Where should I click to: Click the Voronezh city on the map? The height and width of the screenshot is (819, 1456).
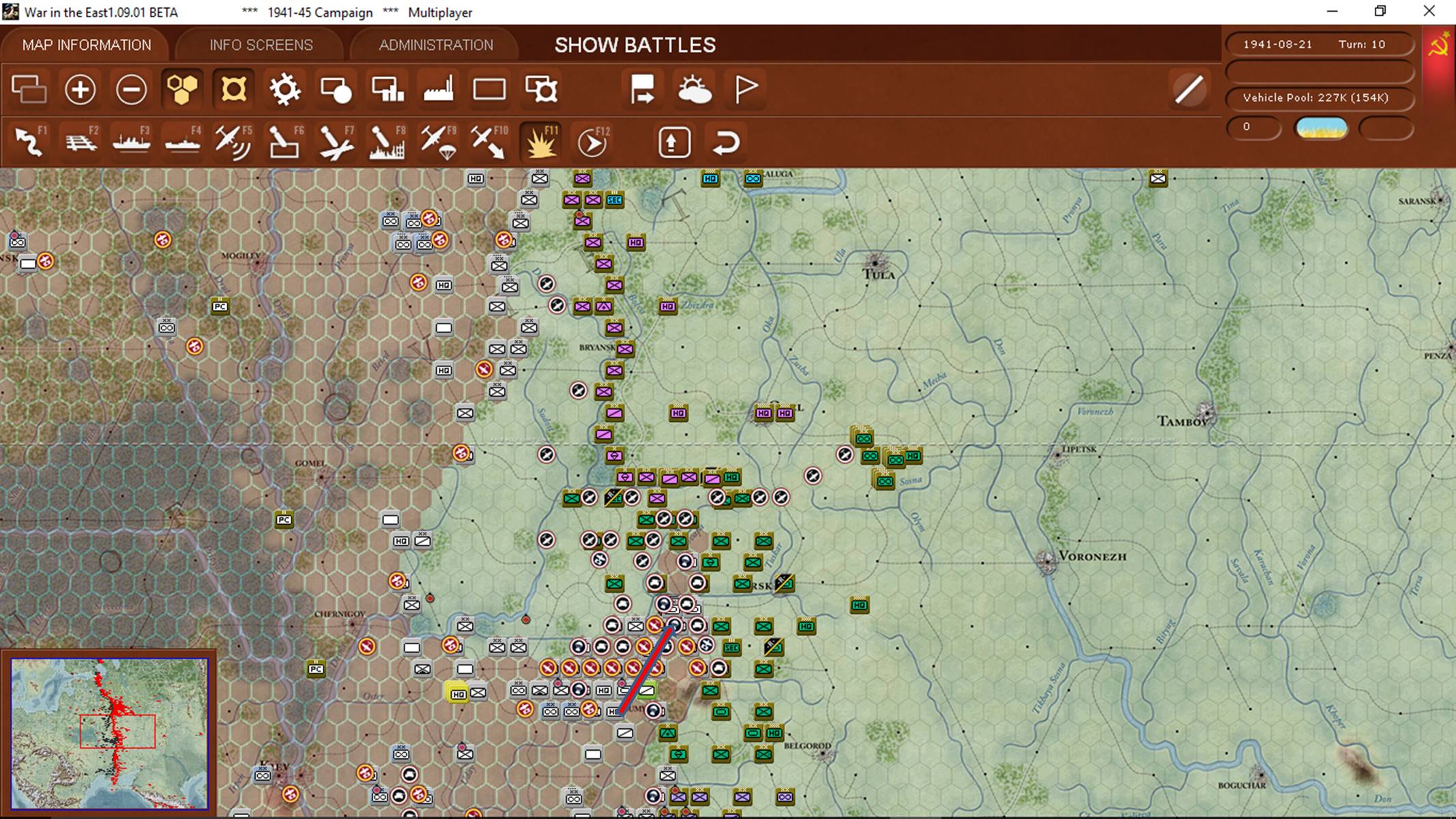click(x=1047, y=561)
